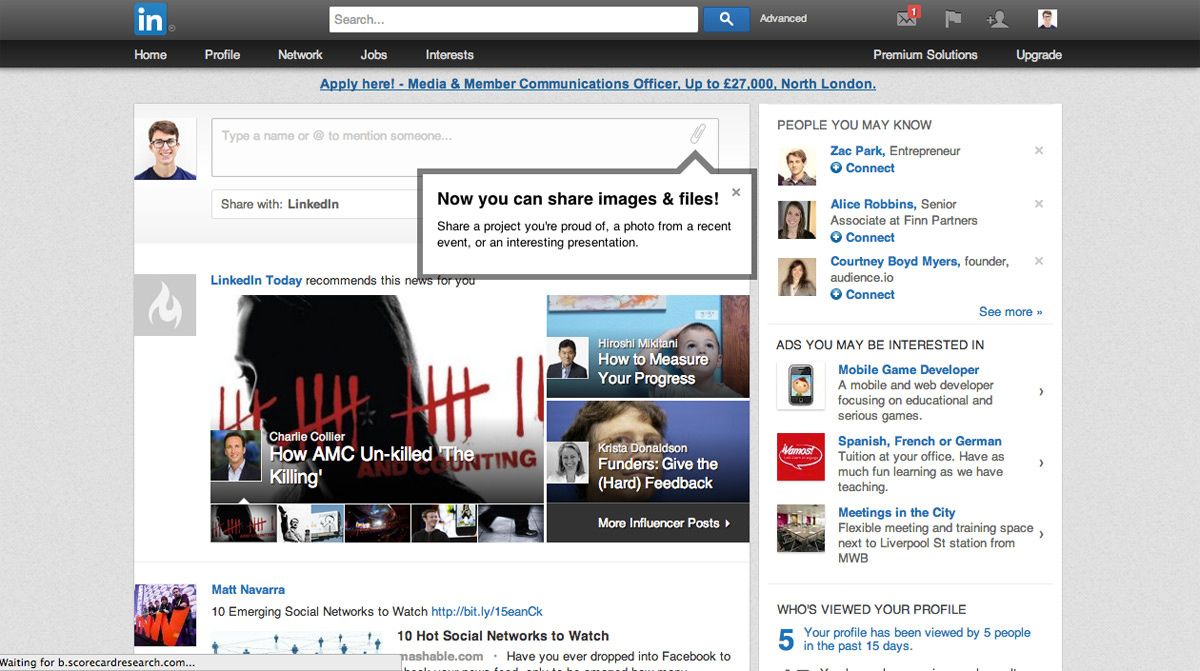Open How to Measure Your Progress article
Screen dimensions: 1200x671
(653, 369)
